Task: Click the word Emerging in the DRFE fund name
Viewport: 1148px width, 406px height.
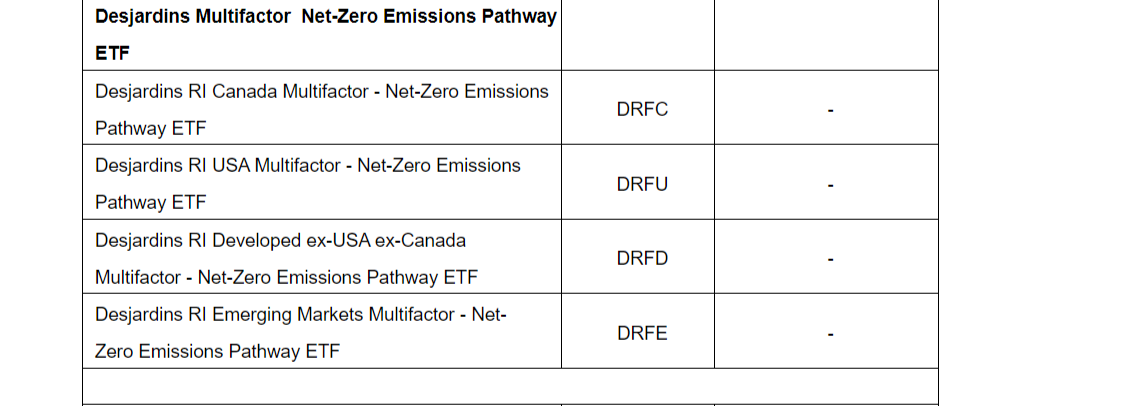Action: click(x=251, y=314)
